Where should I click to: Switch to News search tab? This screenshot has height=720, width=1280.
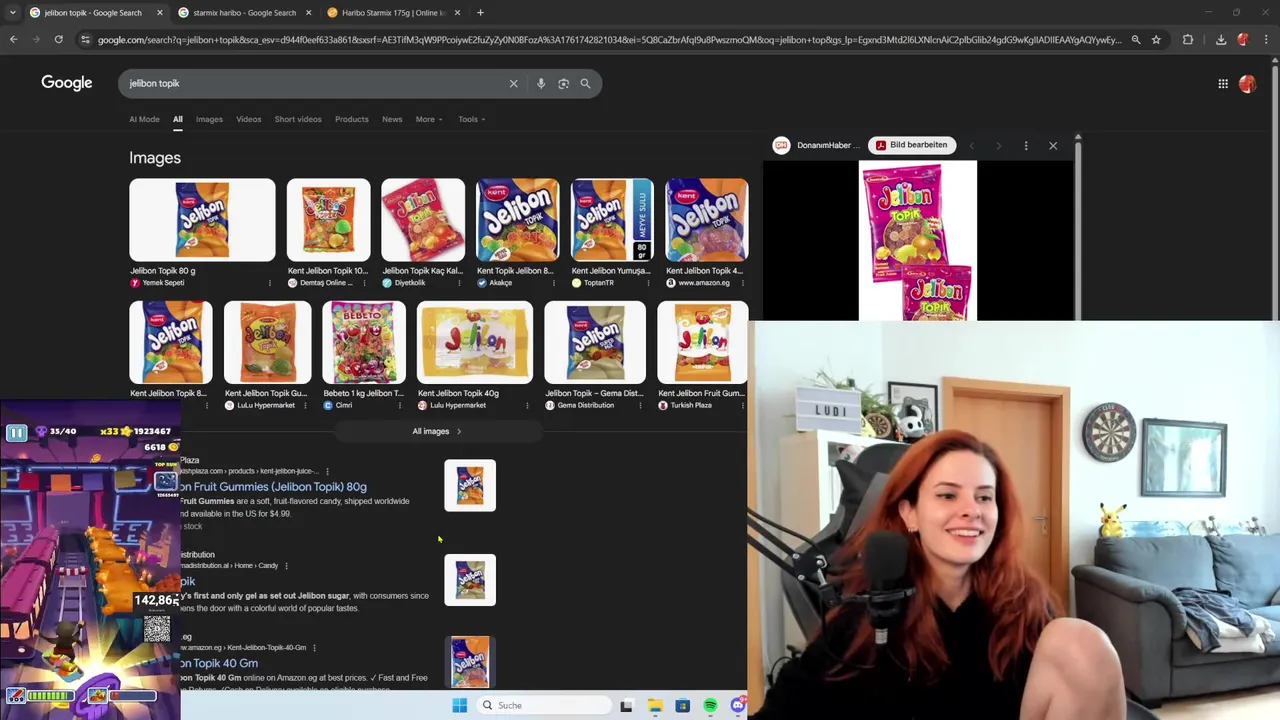point(392,120)
